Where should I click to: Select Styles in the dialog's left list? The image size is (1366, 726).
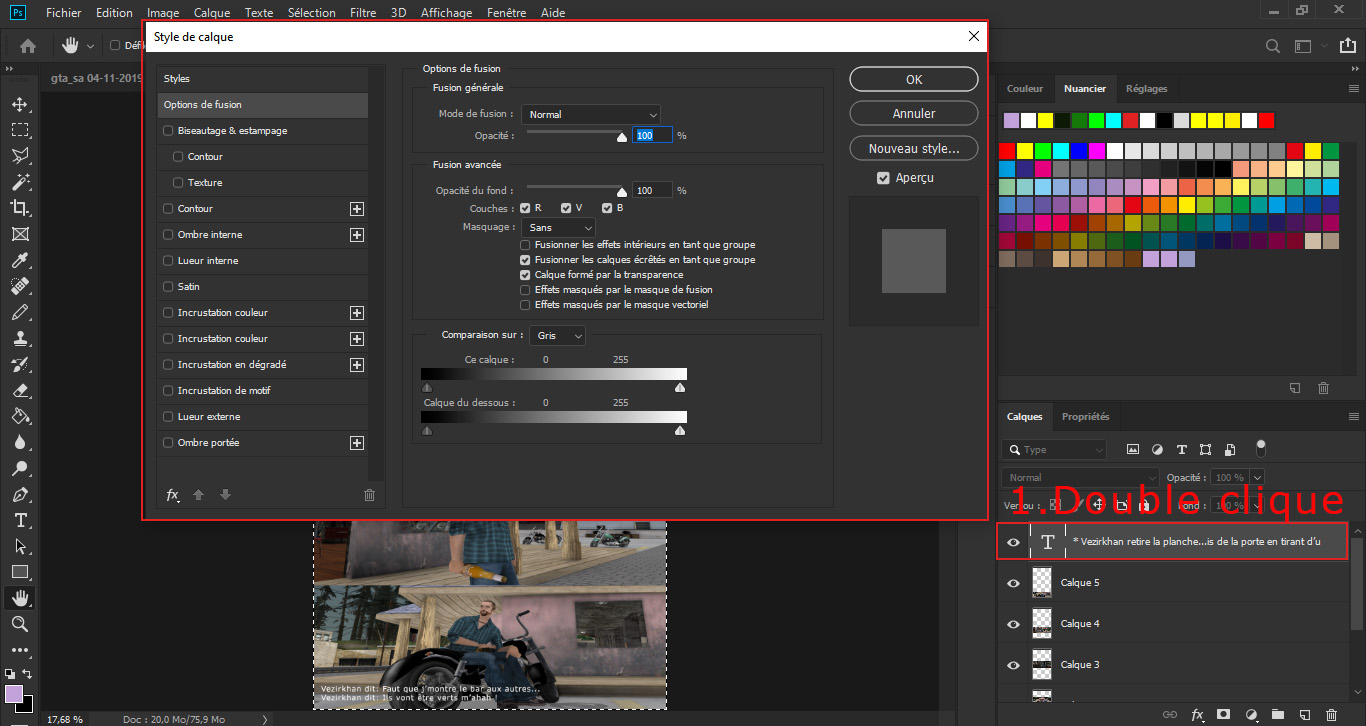263,78
